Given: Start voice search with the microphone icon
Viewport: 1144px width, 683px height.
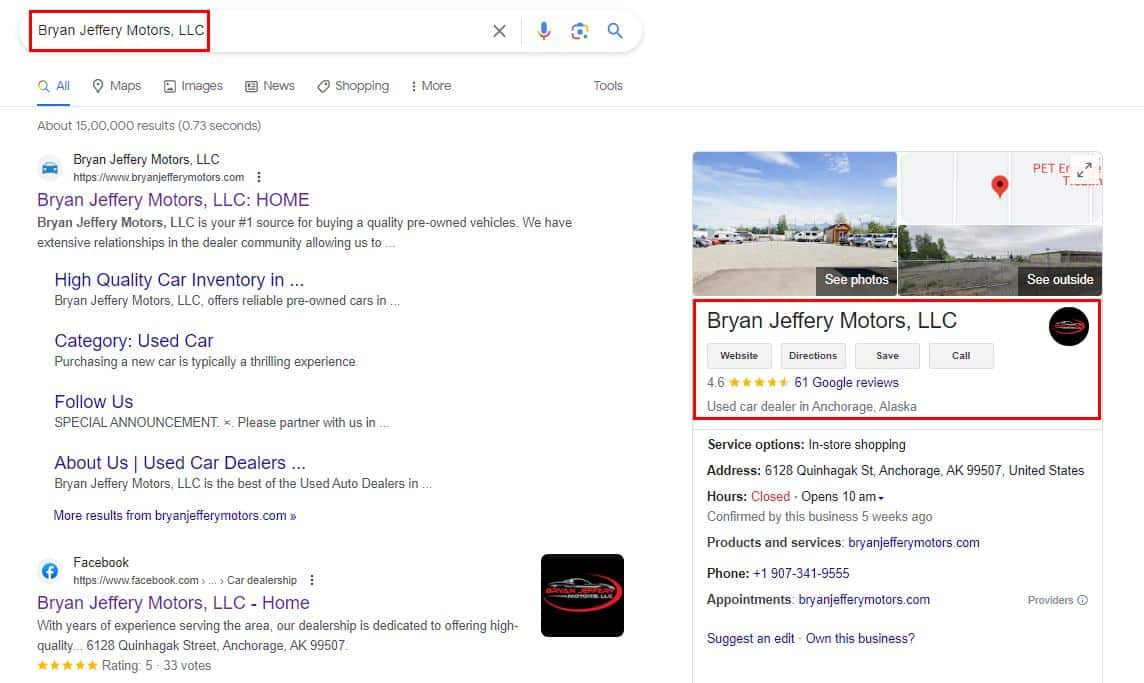Looking at the screenshot, I should tap(544, 31).
